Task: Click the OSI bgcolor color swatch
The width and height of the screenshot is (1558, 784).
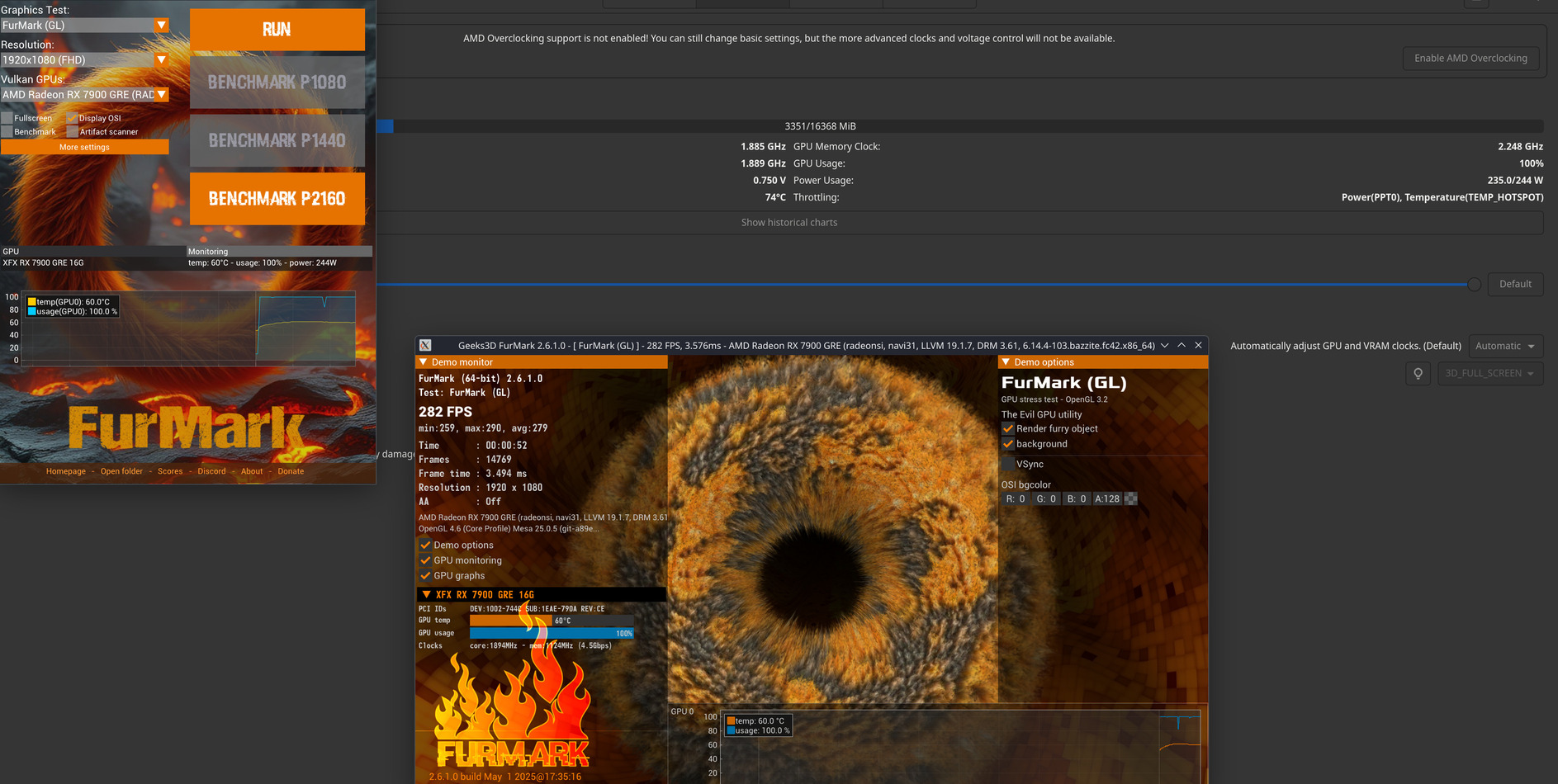Action: click(1131, 499)
